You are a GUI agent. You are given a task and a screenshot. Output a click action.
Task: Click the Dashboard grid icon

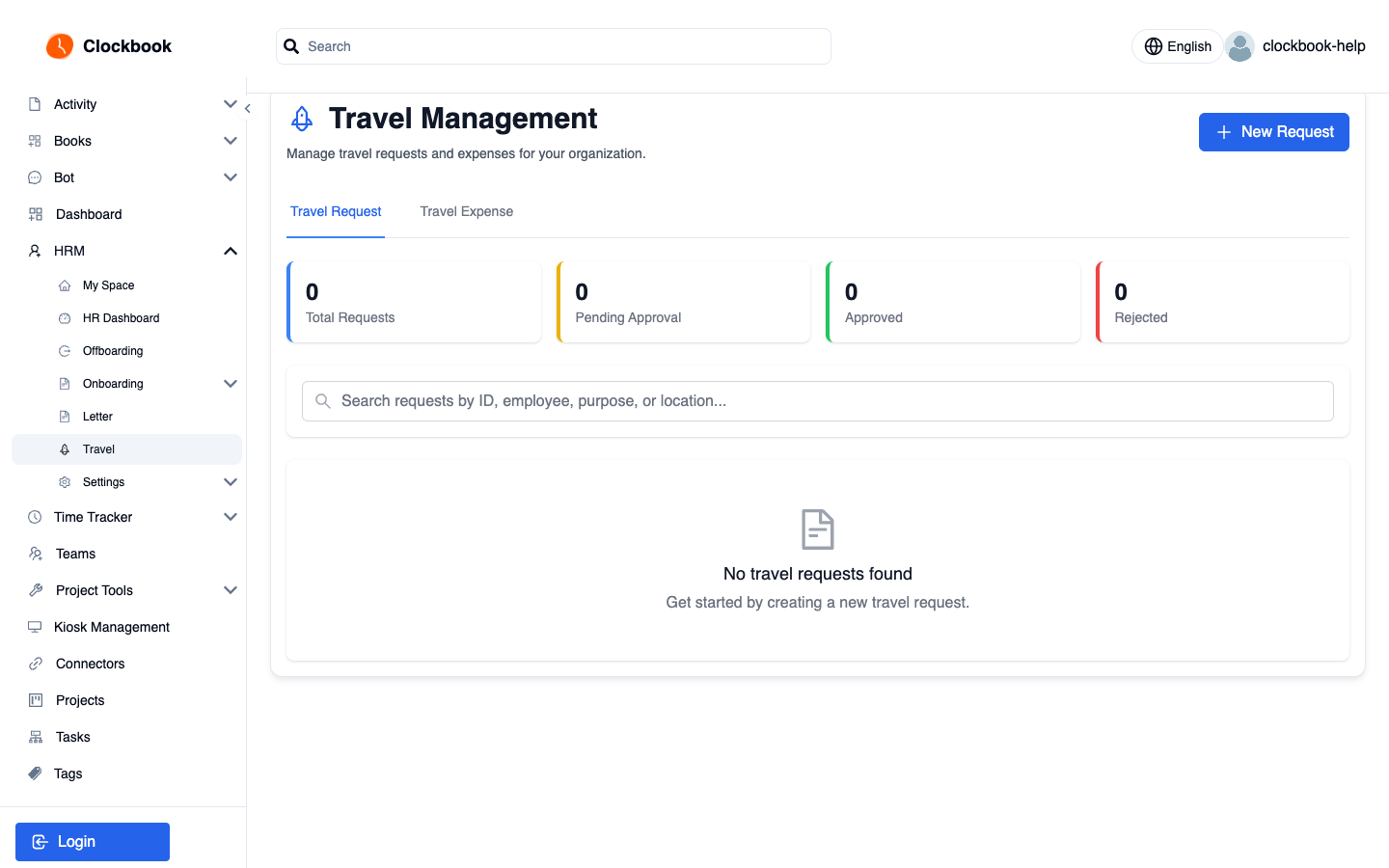(36, 214)
